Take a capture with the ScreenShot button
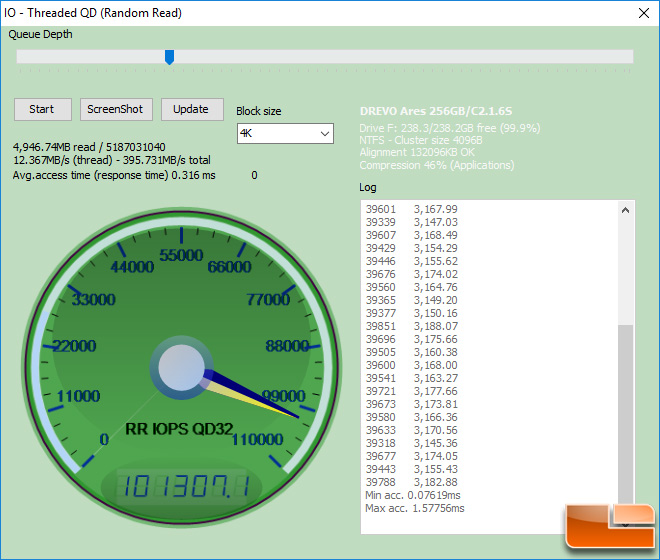This screenshot has height=560, width=660. [x=116, y=109]
